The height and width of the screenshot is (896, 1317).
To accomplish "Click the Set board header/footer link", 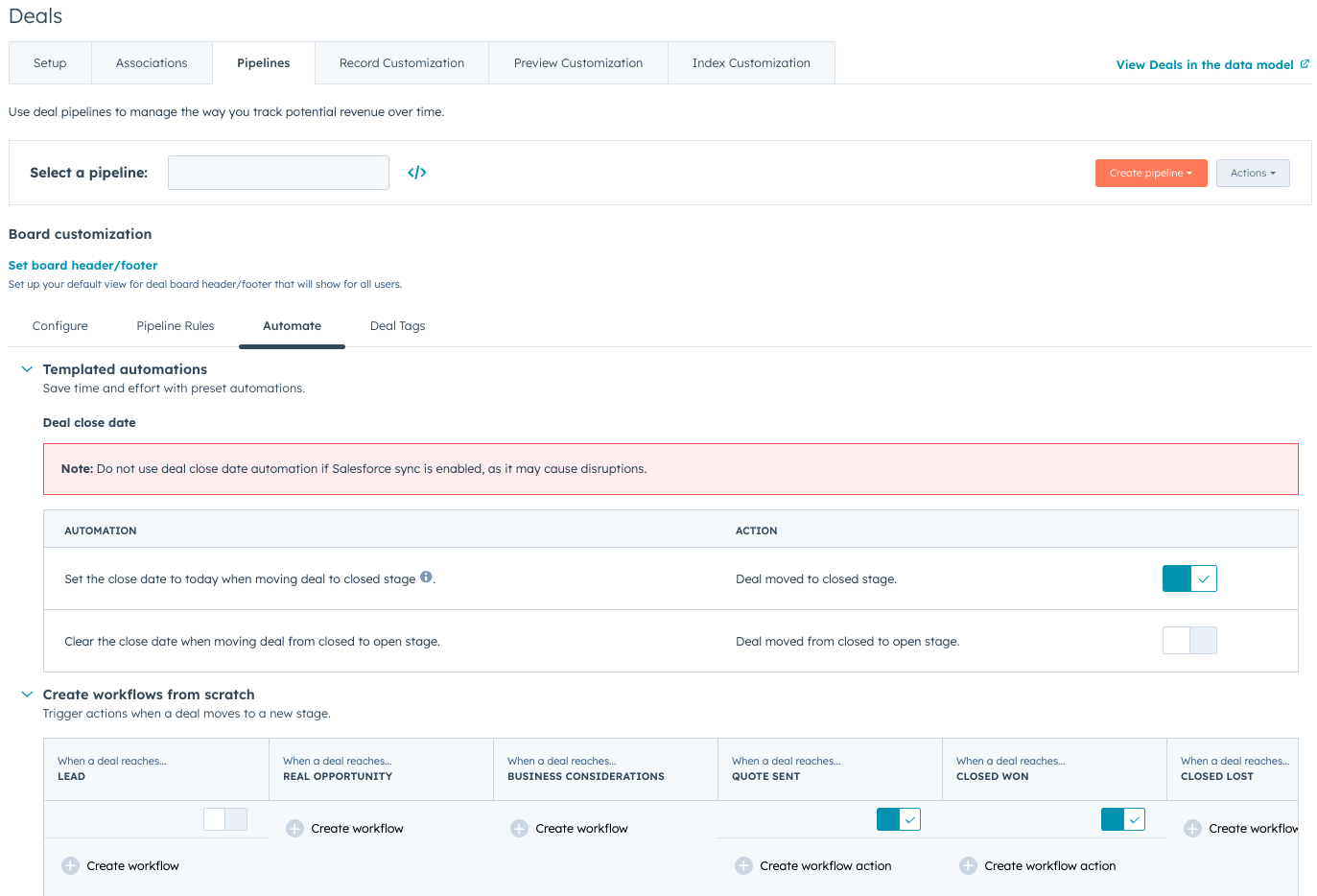I will tap(82, 266).
